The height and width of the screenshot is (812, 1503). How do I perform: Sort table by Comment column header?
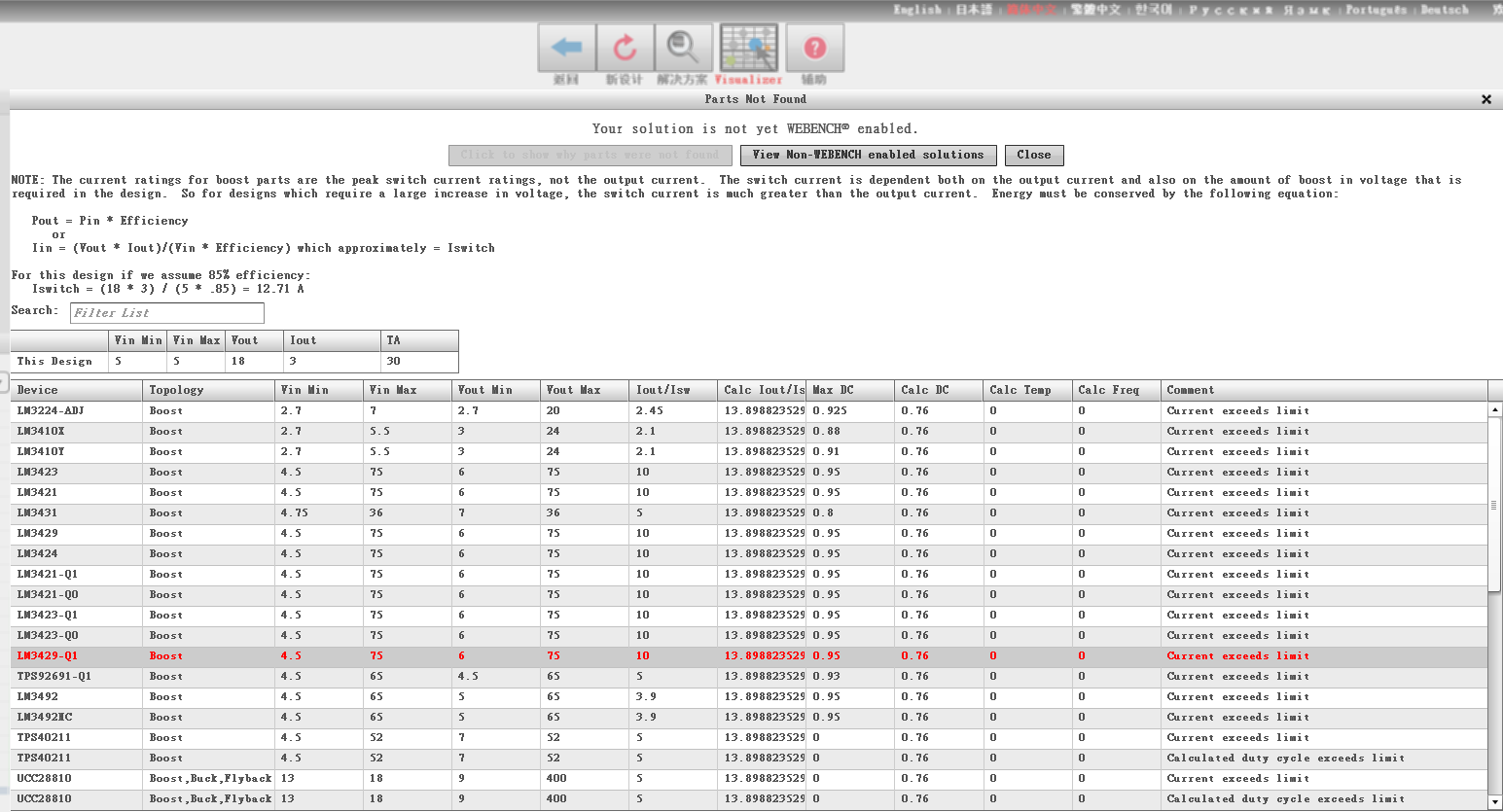click(x=1324, y=390)
